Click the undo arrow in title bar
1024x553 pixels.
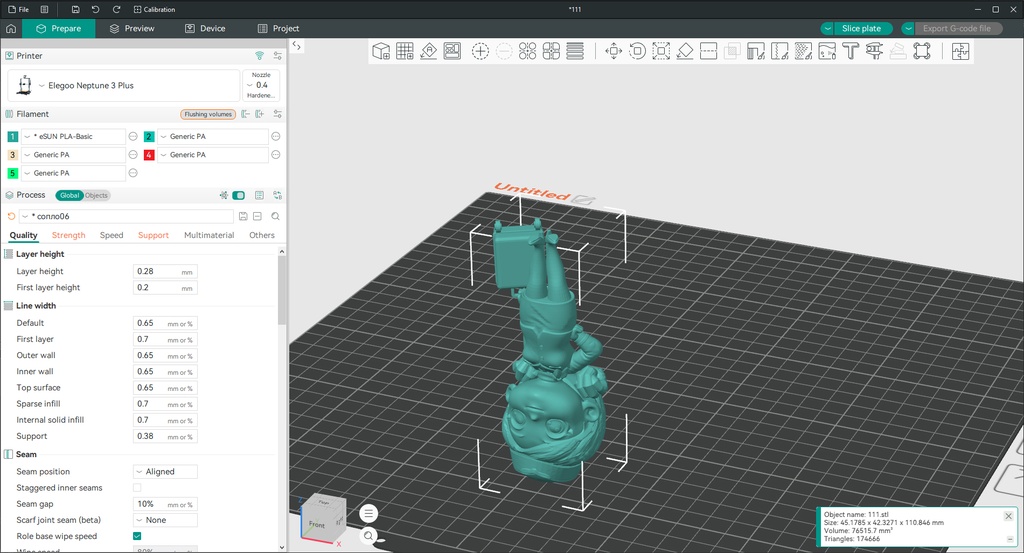(95, 9)
